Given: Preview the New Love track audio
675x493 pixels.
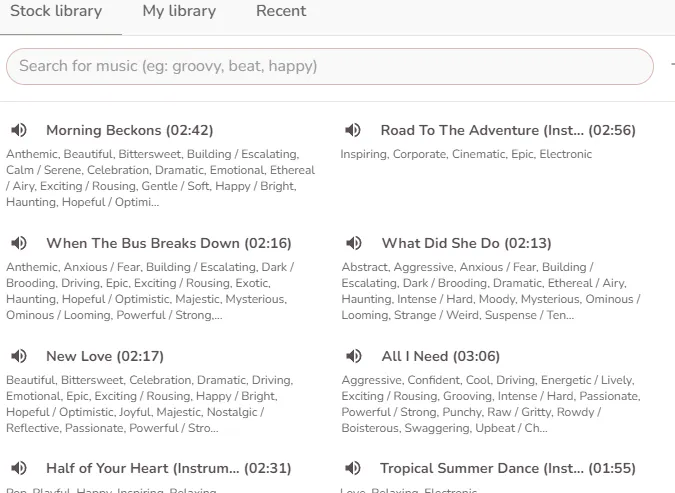Looking at the screenshot, I should (x=19, y=356).
